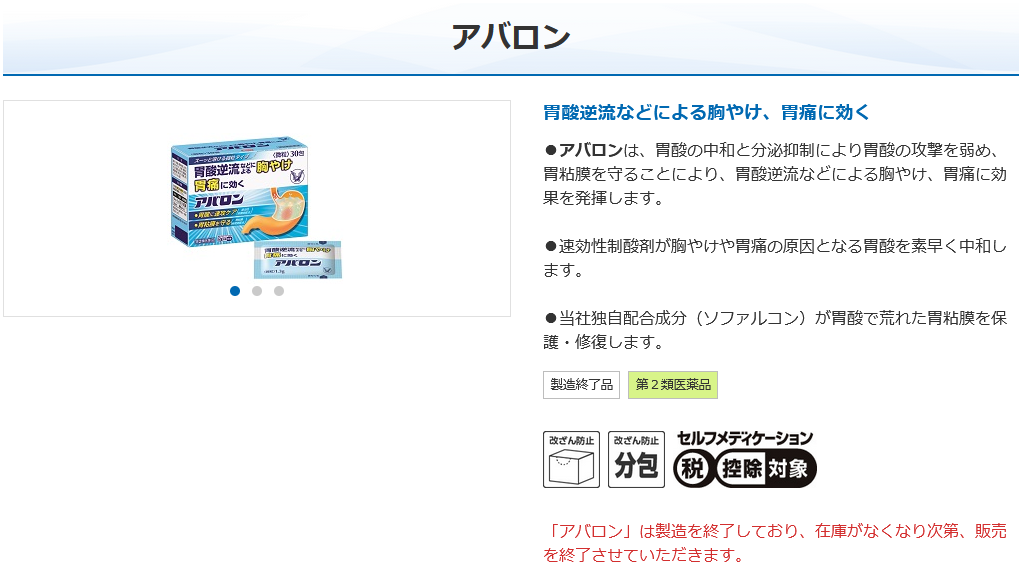
Task: Click the 税 circle in tax deduction mark
Action: click(x=692, y=468)
